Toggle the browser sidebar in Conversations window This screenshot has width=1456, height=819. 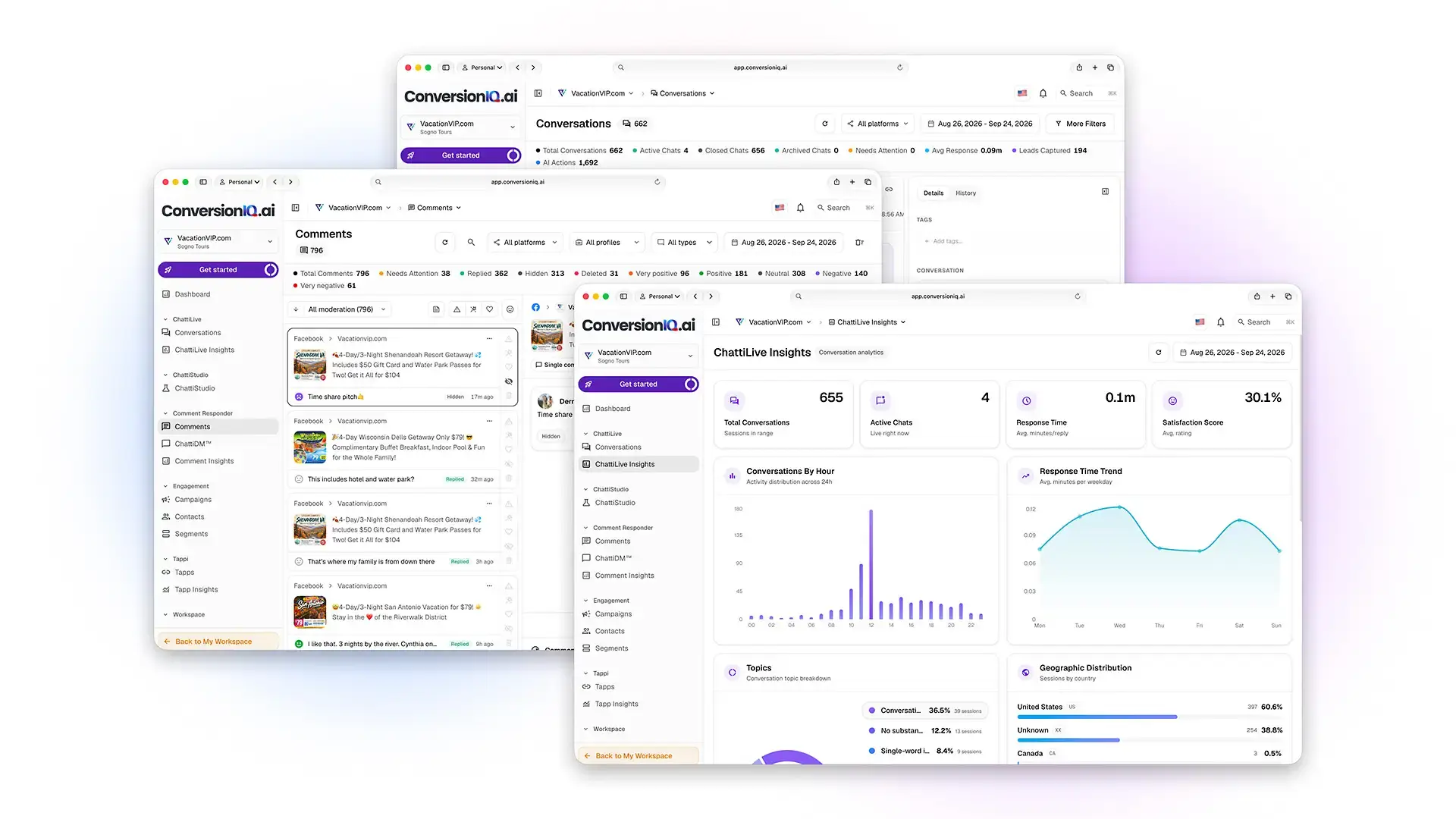tap(446, 67)
